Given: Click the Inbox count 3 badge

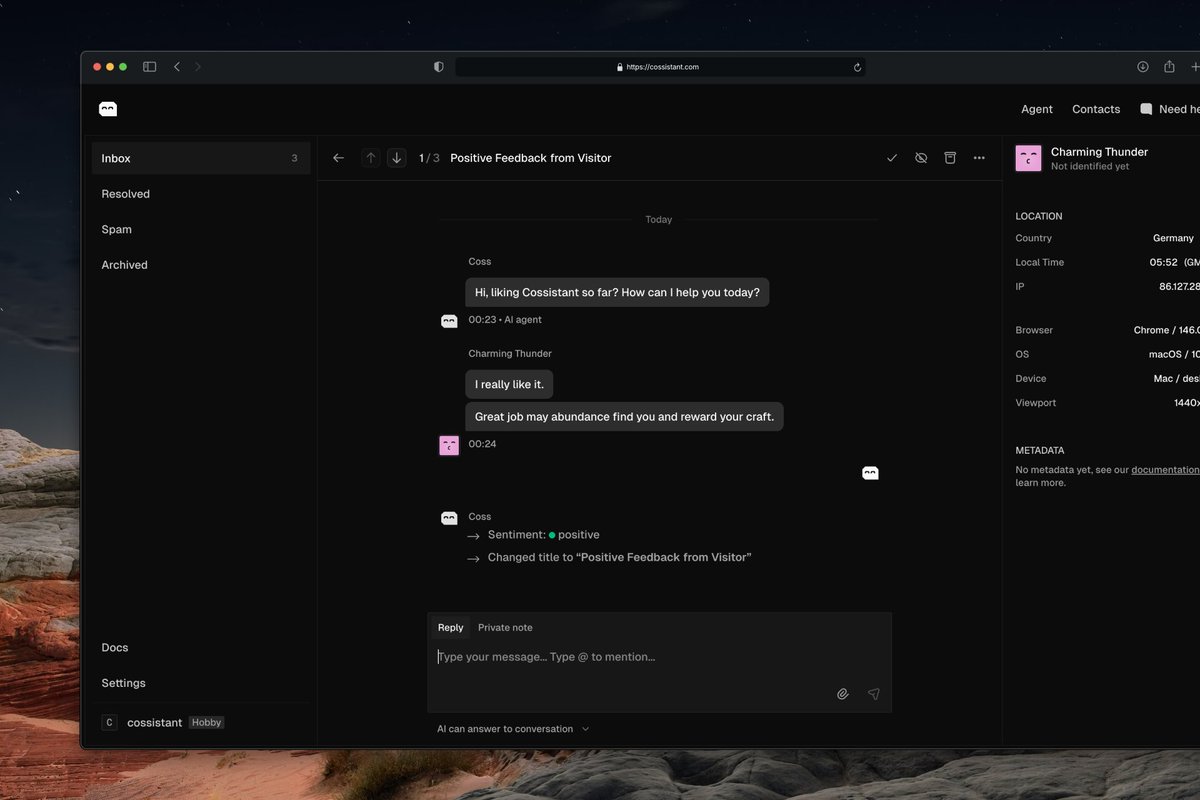Looking at the screenshot, I should click(294, 158).
